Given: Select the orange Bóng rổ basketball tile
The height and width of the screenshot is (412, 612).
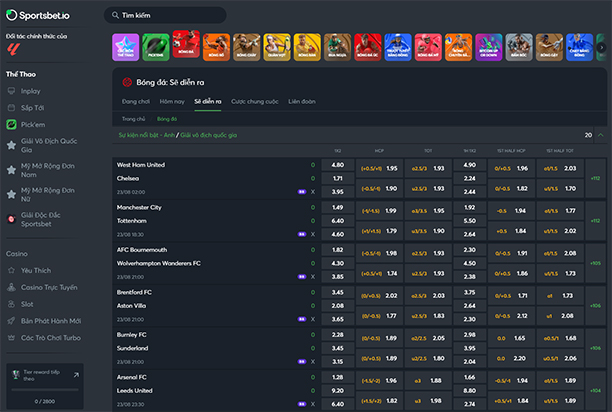Looking at the screenshot, I should [216, 47].
